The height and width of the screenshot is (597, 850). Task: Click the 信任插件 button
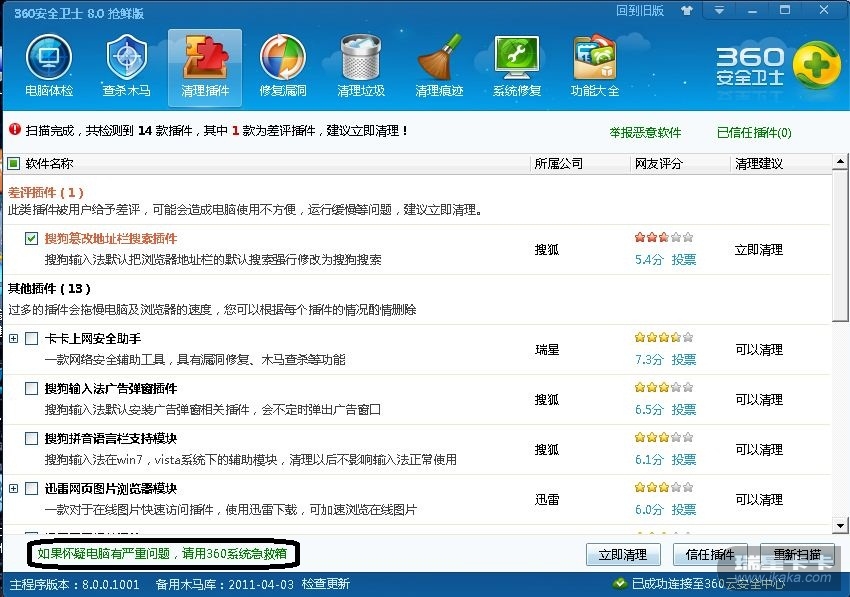(x=710, y=554)
